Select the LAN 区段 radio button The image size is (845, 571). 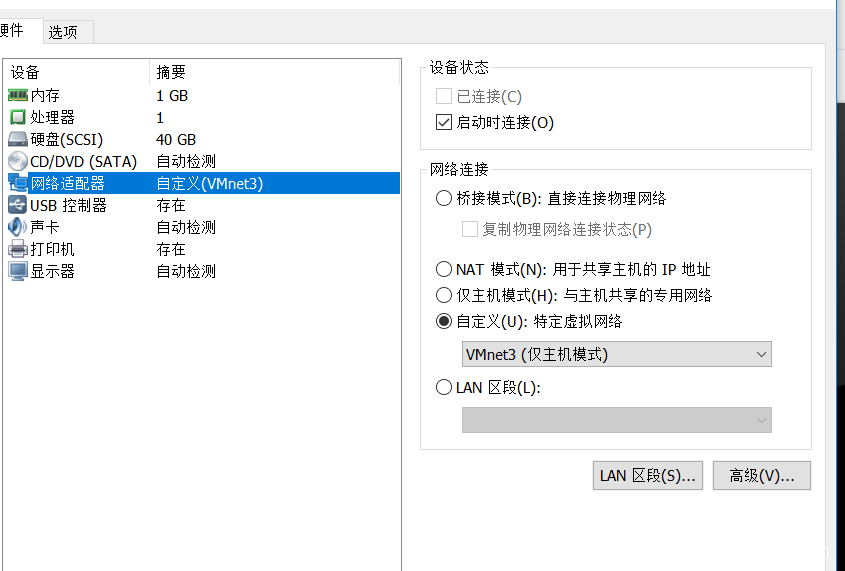[445, 388]
